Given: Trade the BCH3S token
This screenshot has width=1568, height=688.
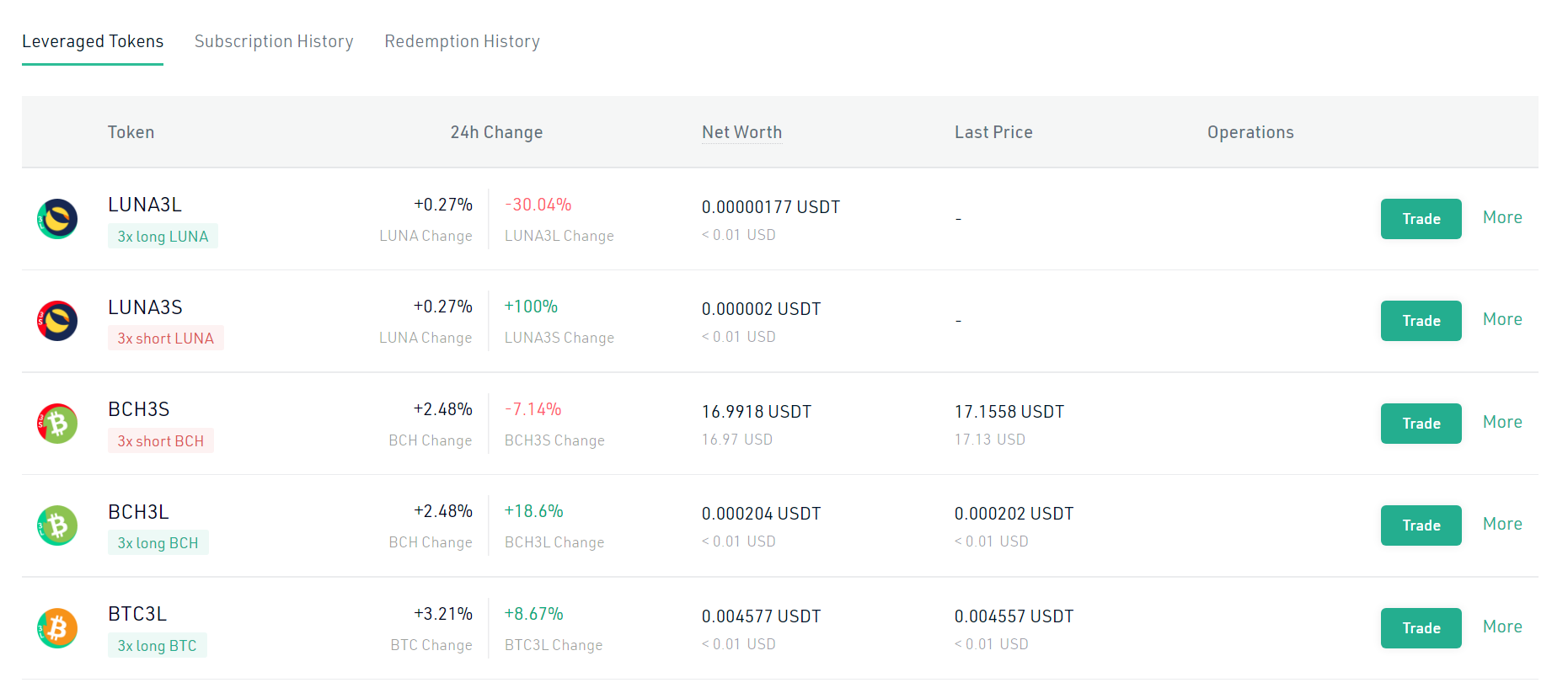Looking at the screenshot, I should 1421,424.
